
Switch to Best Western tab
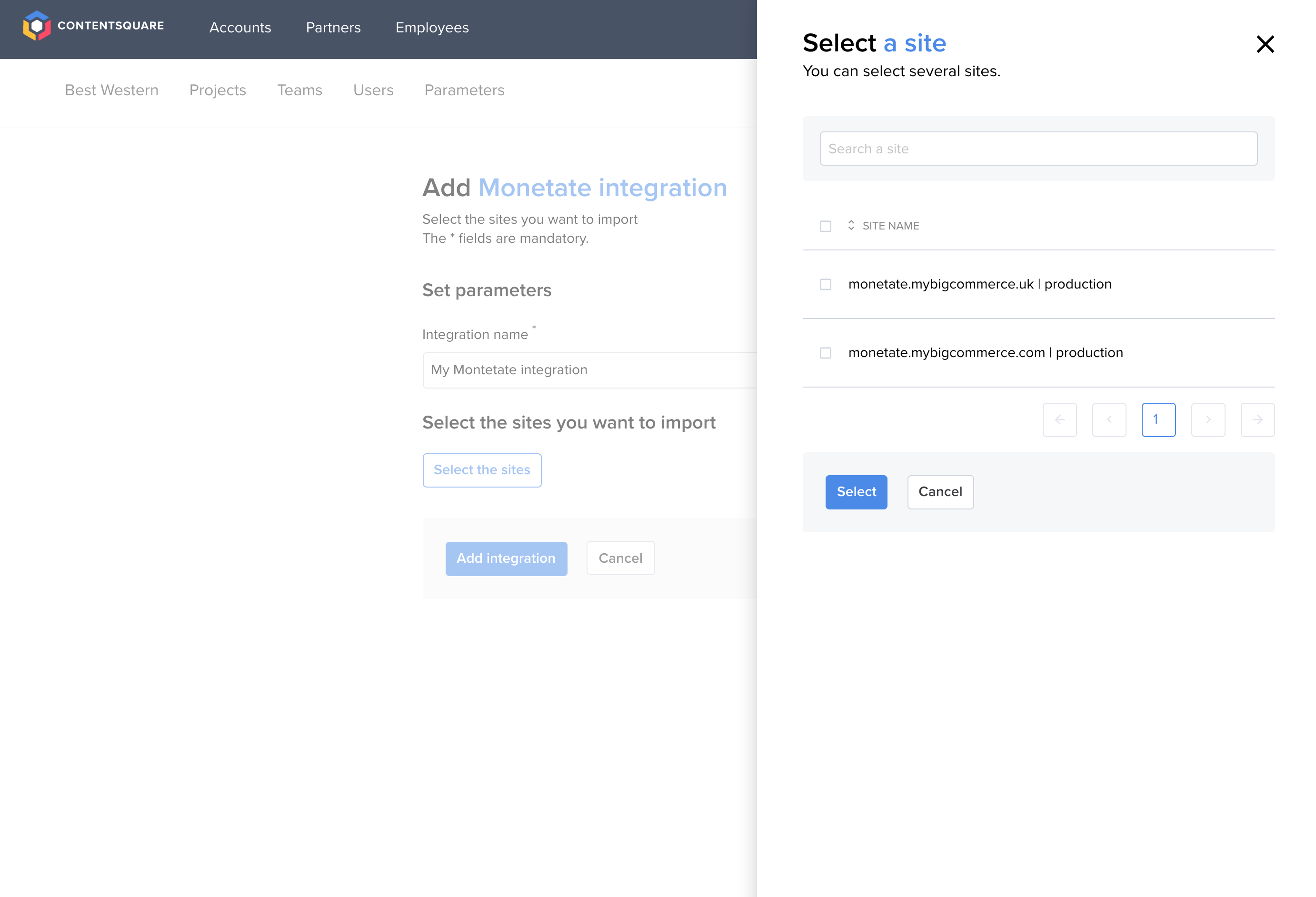[111, 90]
